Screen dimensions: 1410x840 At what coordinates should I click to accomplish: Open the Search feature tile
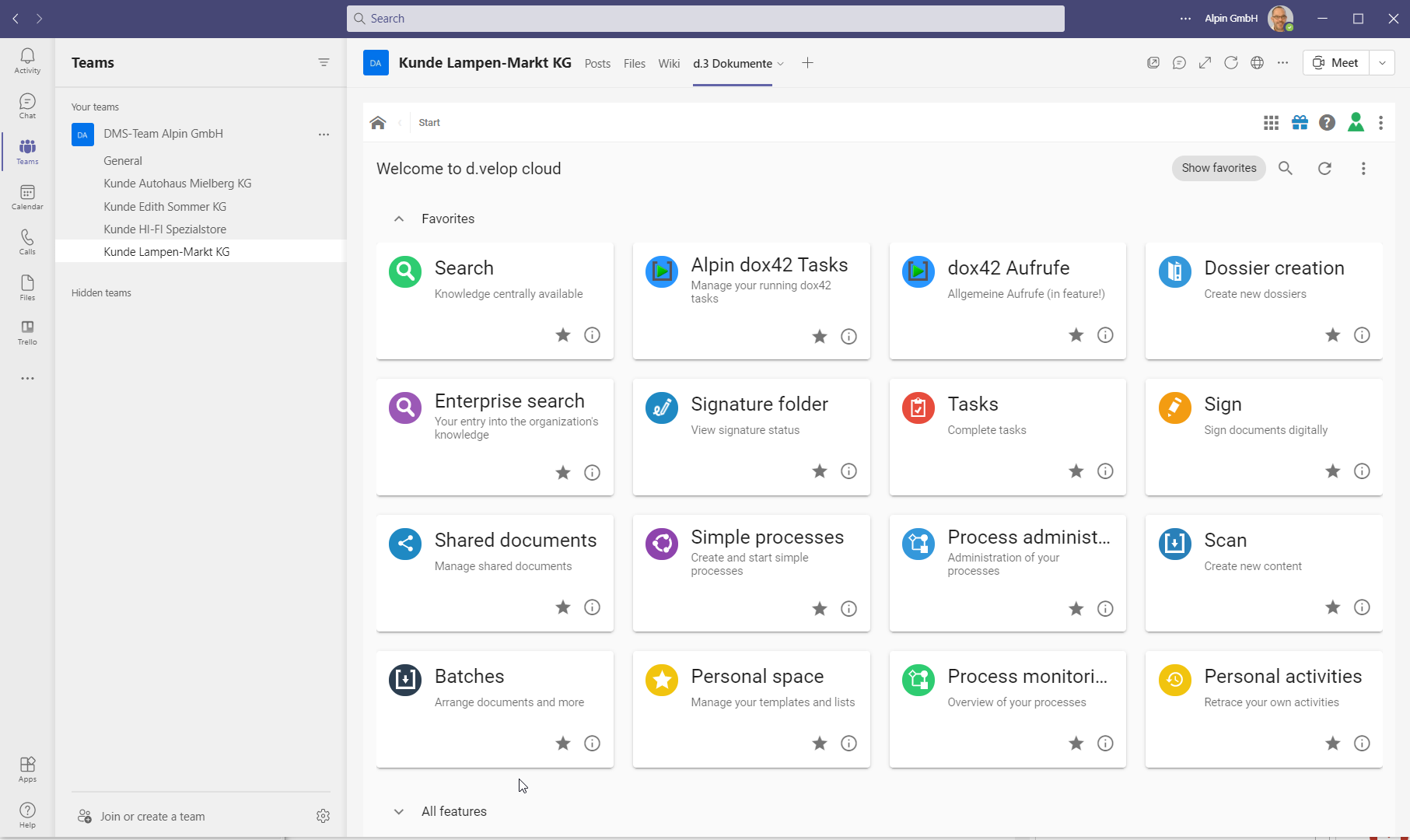click(x=495, y=301)
